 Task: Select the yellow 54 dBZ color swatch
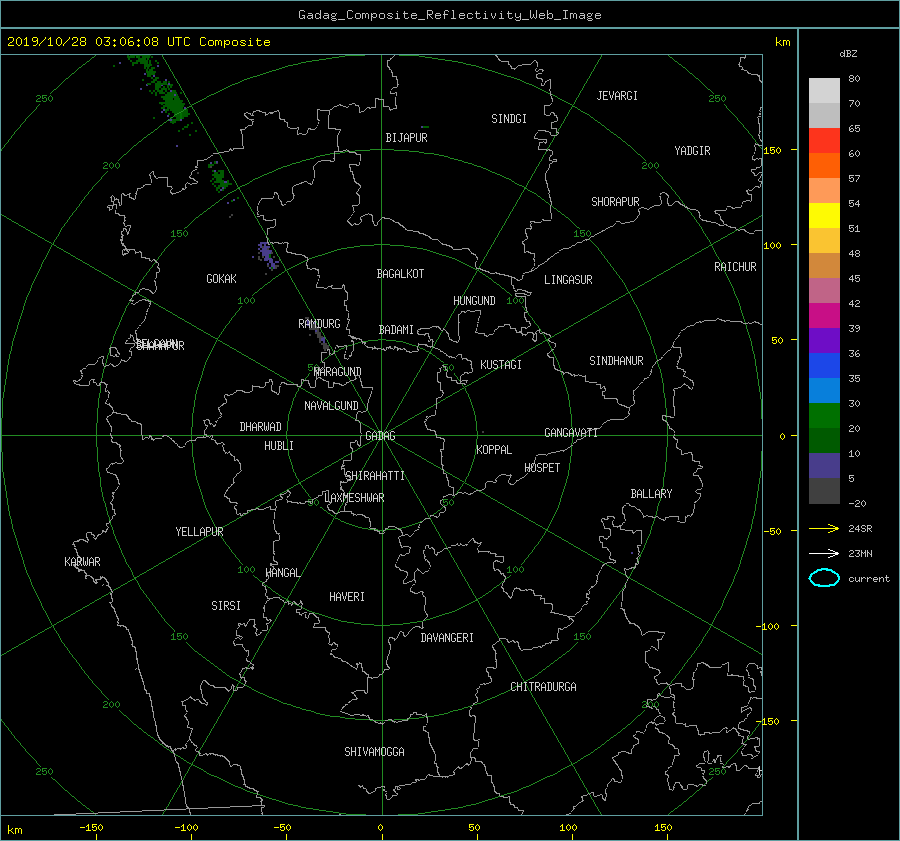pos(824,215)
